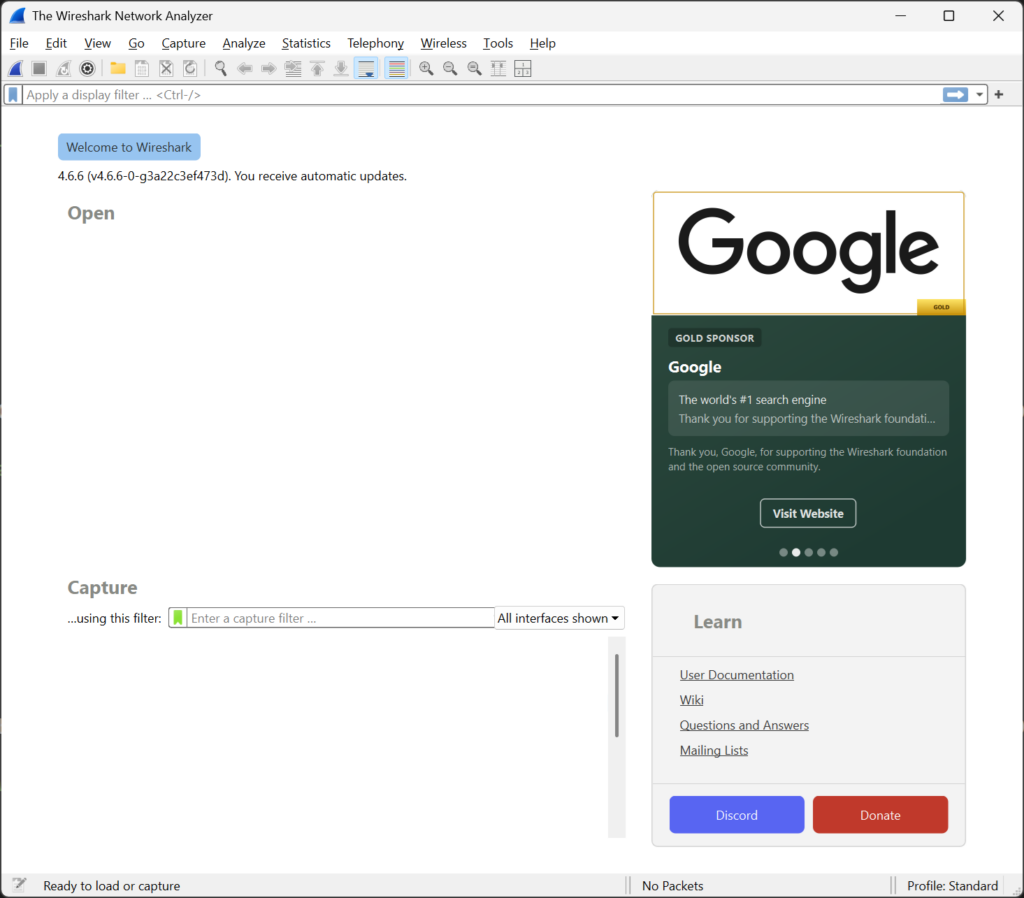This screenshot has width=1024, height=898.
Task: Open the Telephony menu
Action: [x=376, y=43]
